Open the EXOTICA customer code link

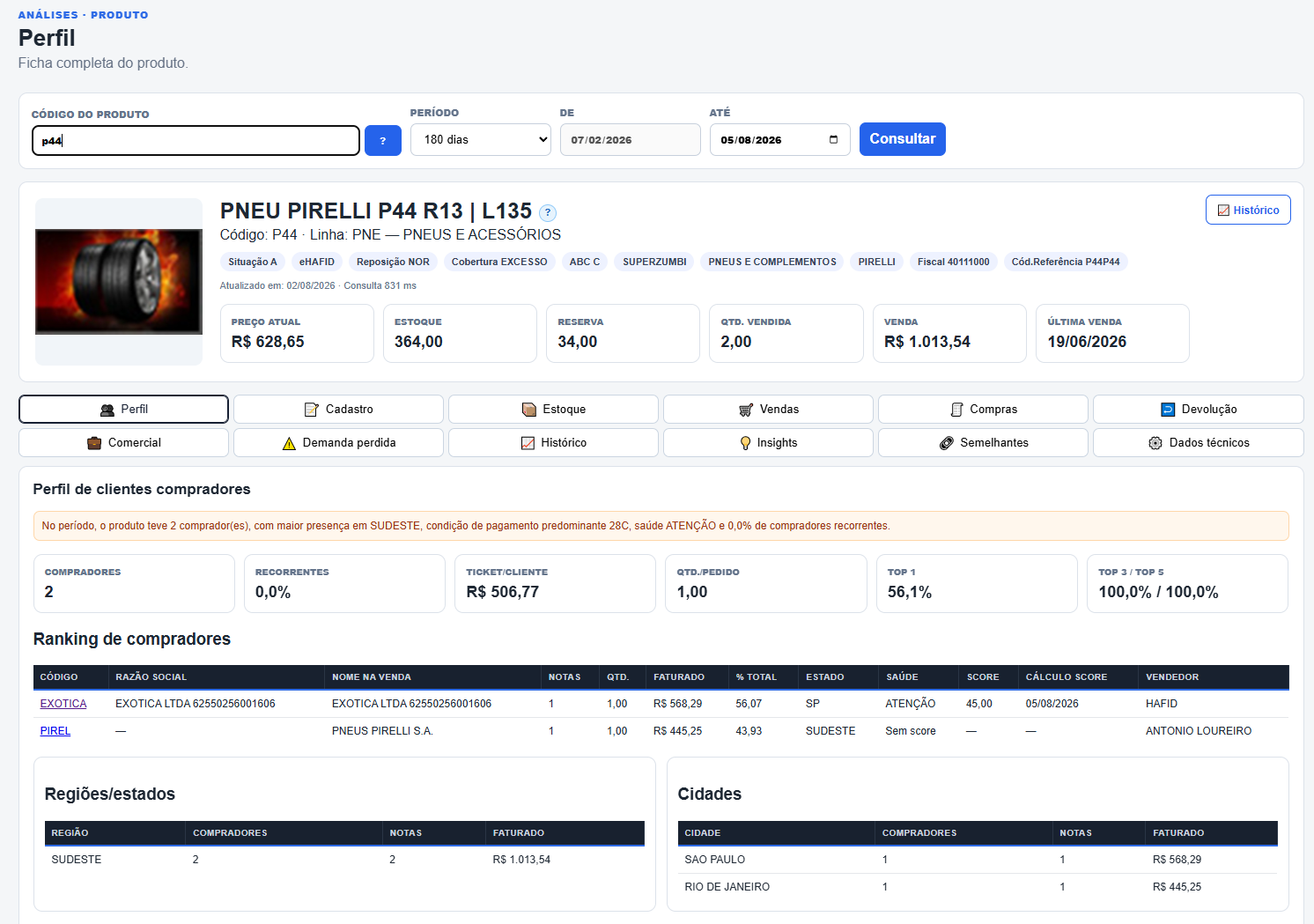63,704
